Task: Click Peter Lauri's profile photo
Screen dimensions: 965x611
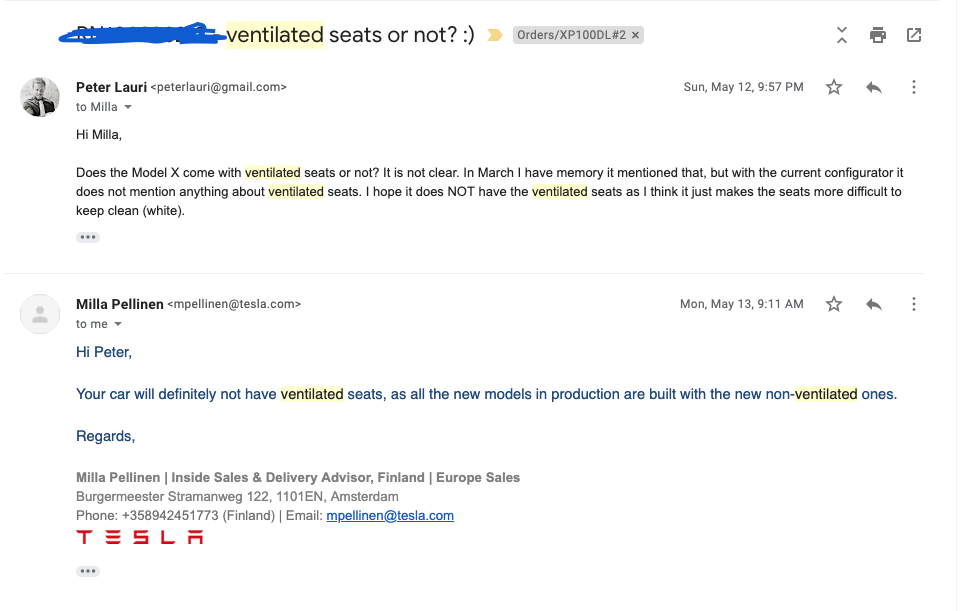Action: (x=40, y=97)
